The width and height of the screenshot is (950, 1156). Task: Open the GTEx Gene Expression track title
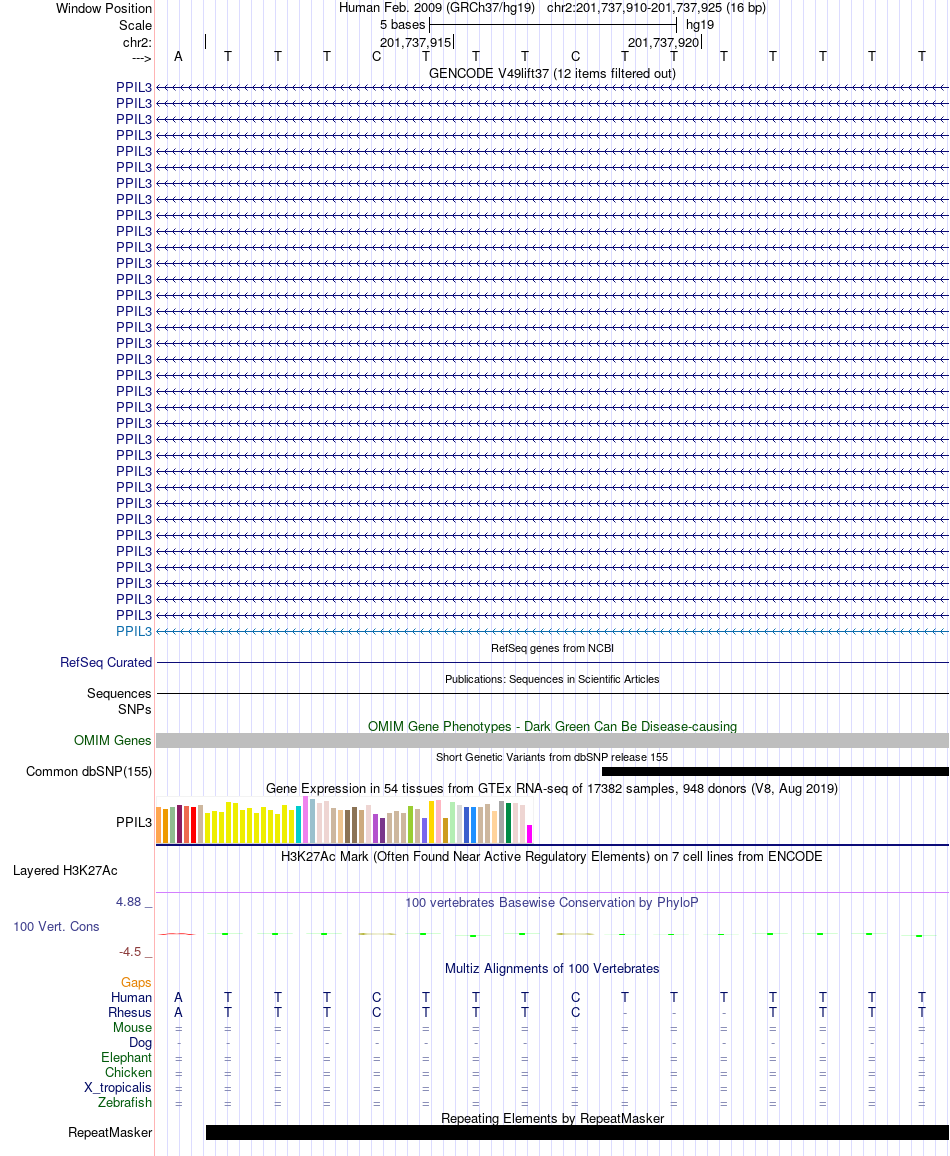pos(552,789)
